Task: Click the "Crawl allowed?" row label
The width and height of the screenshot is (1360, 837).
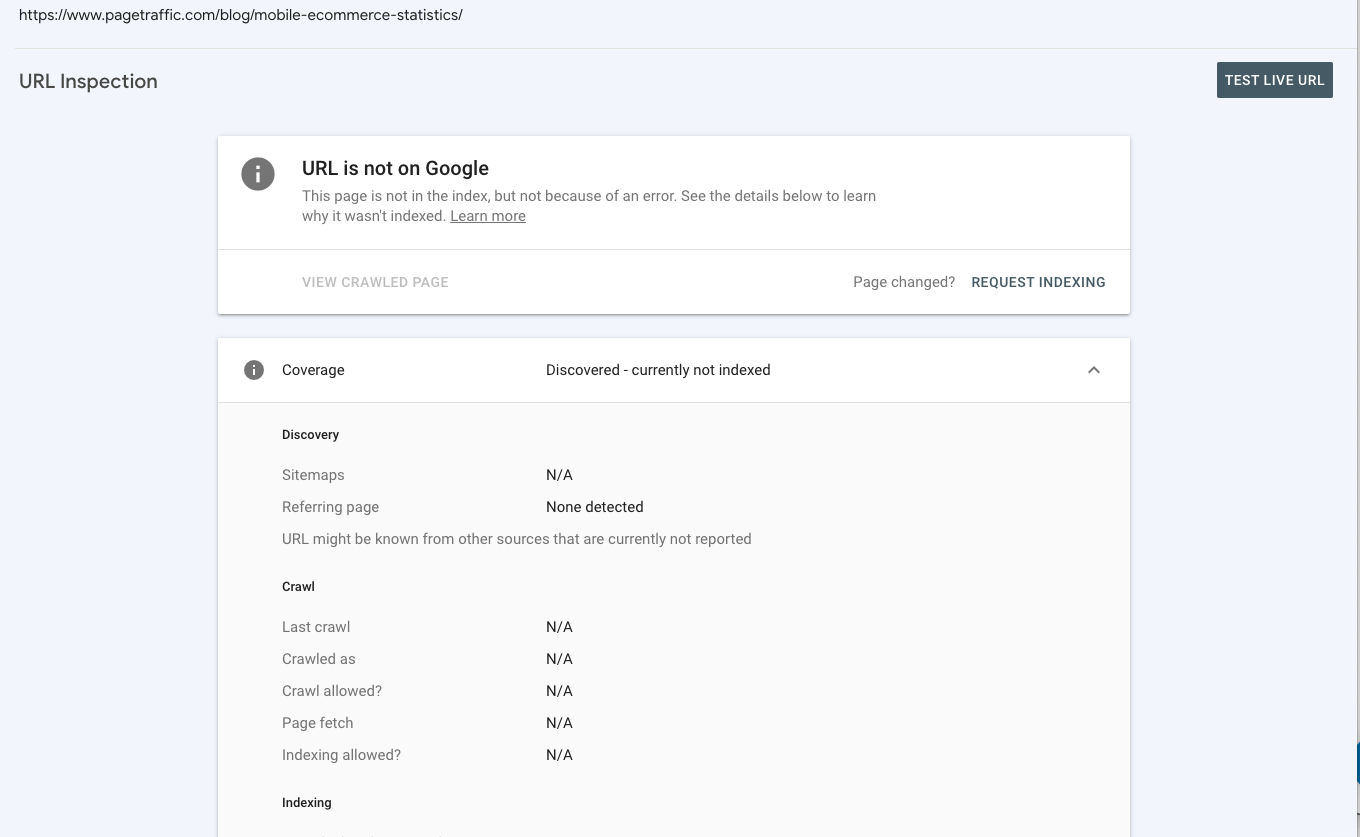Action: click(331, 691)
